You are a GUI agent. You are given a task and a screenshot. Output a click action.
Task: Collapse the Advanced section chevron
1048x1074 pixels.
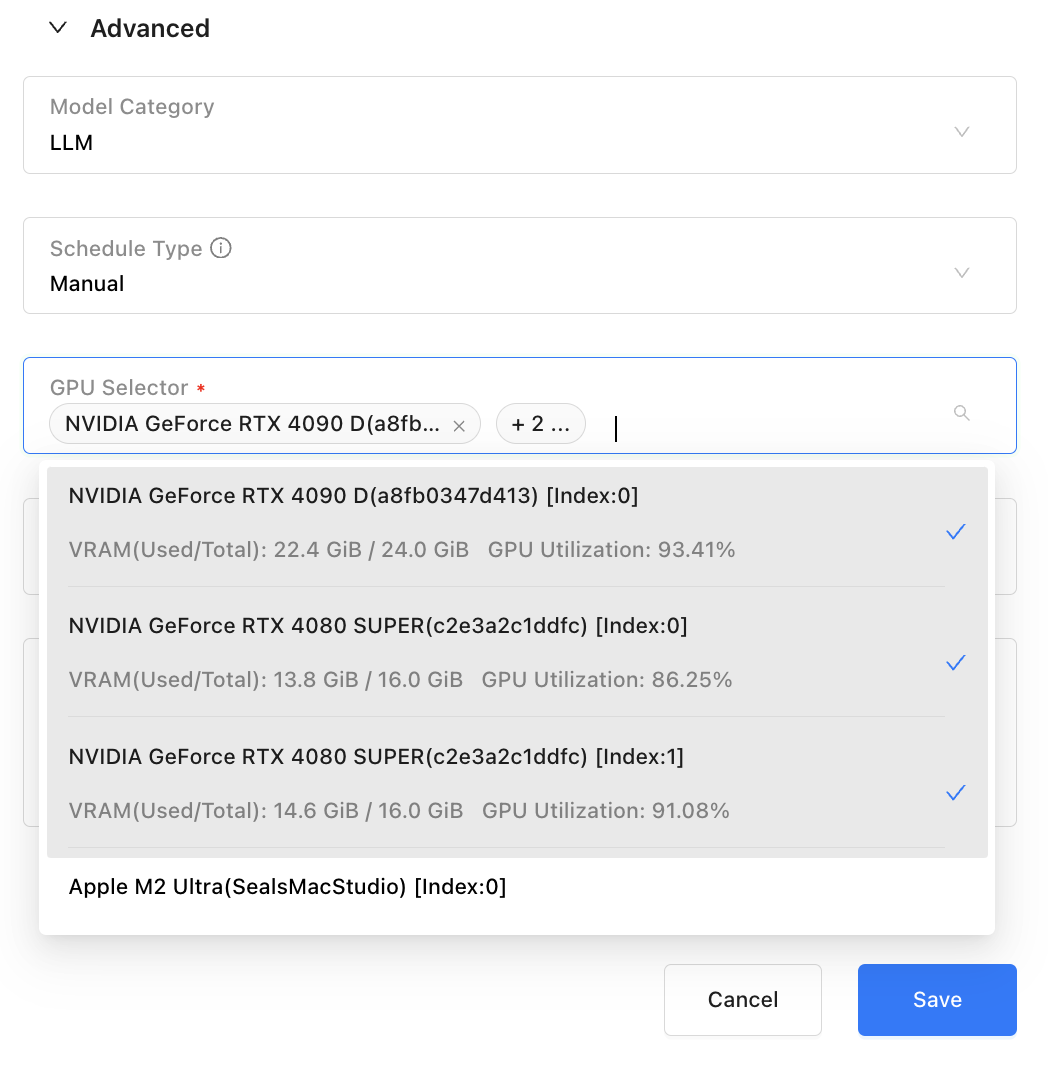click(58, 28)
